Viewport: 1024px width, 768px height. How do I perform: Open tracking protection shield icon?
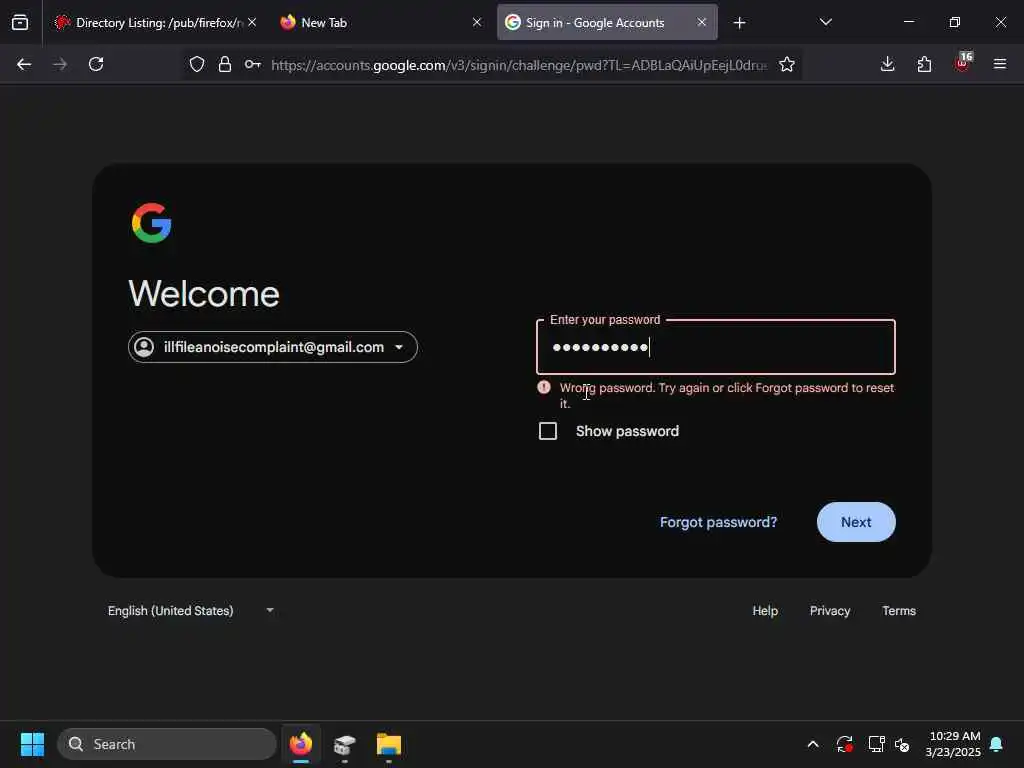tap(197, 64)
